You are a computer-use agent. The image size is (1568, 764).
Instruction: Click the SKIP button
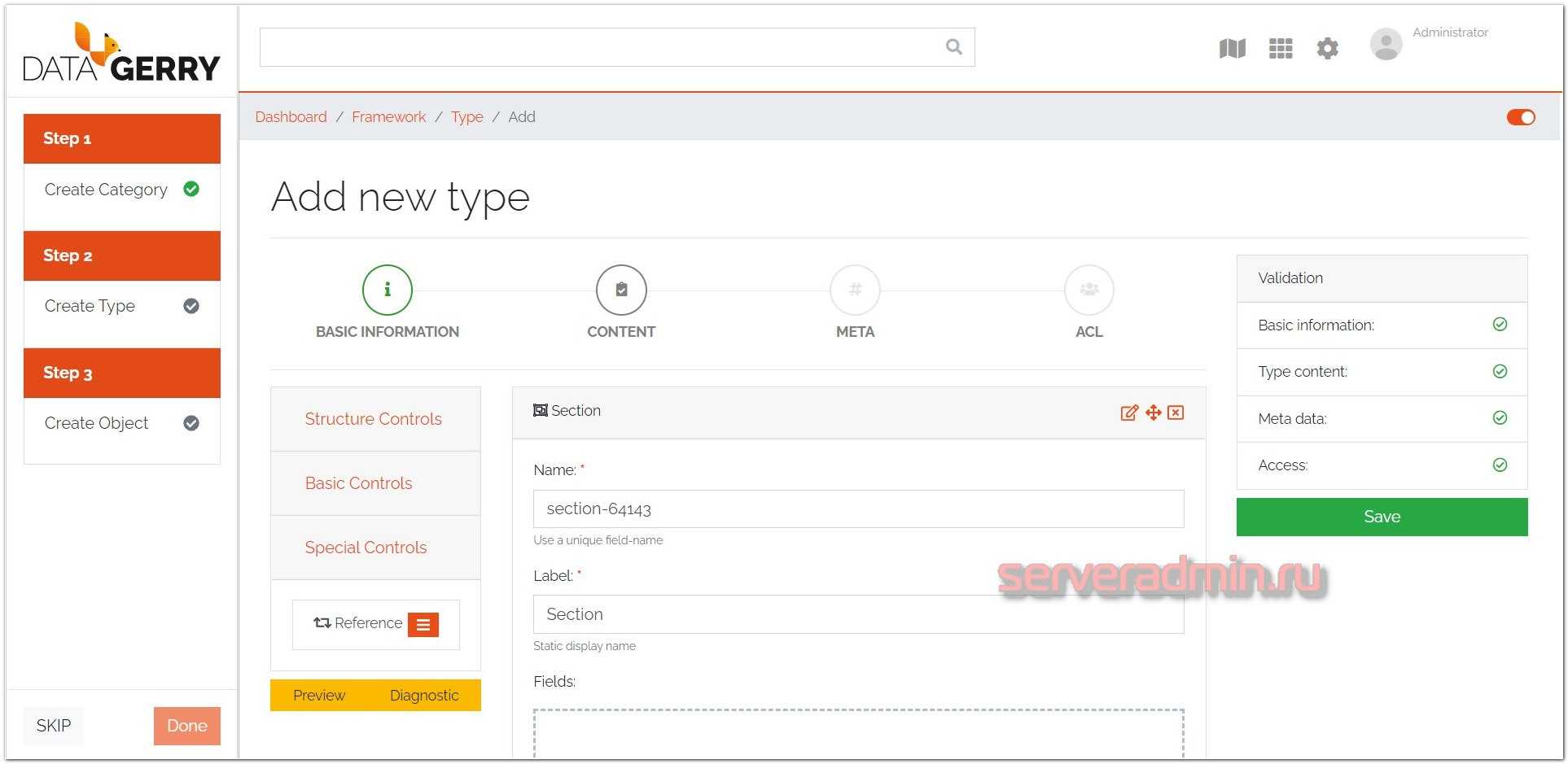pos(54,726)
